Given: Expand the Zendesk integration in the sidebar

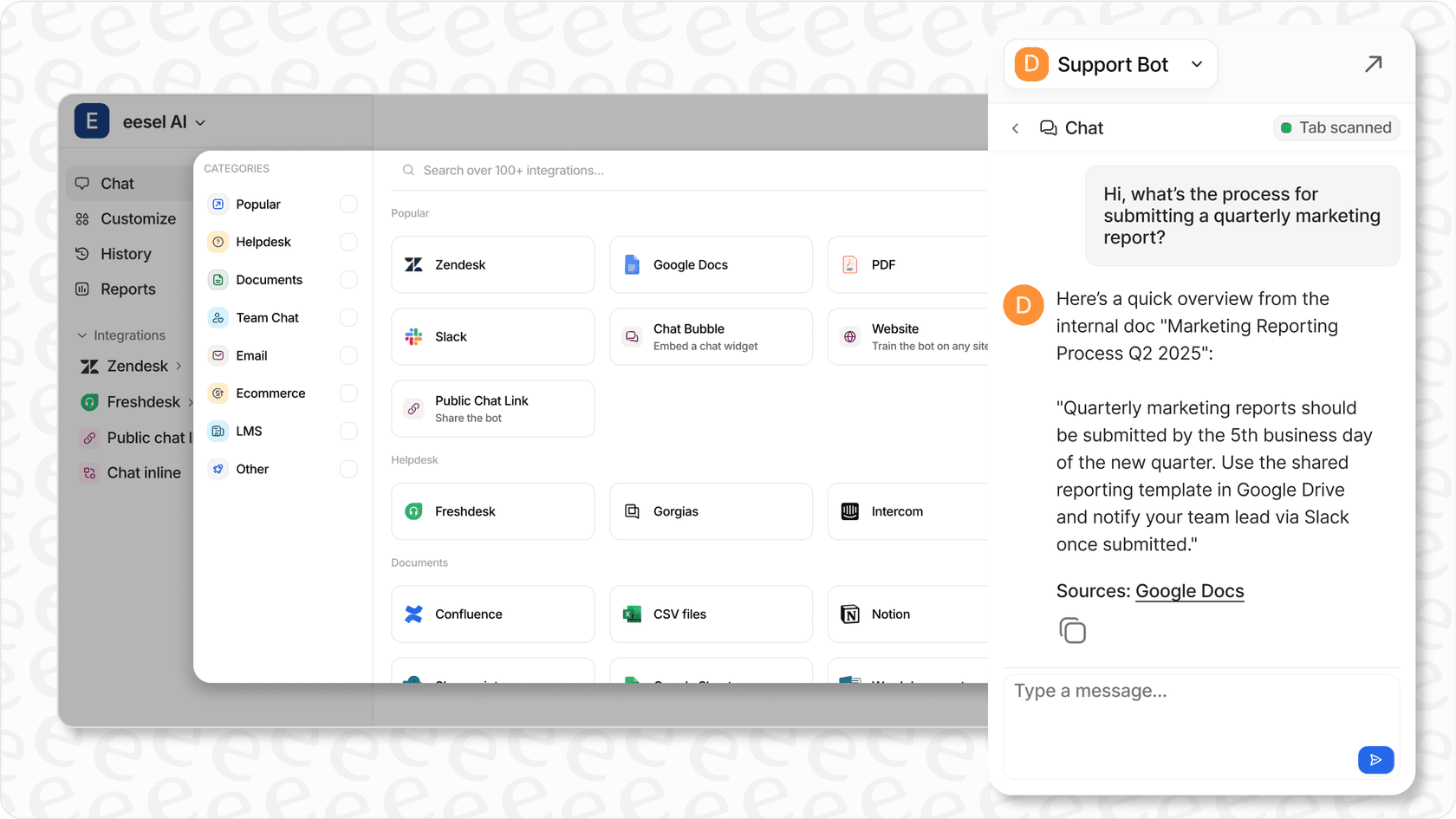Looking at the screenshot, I should click(x=178, y=366).
